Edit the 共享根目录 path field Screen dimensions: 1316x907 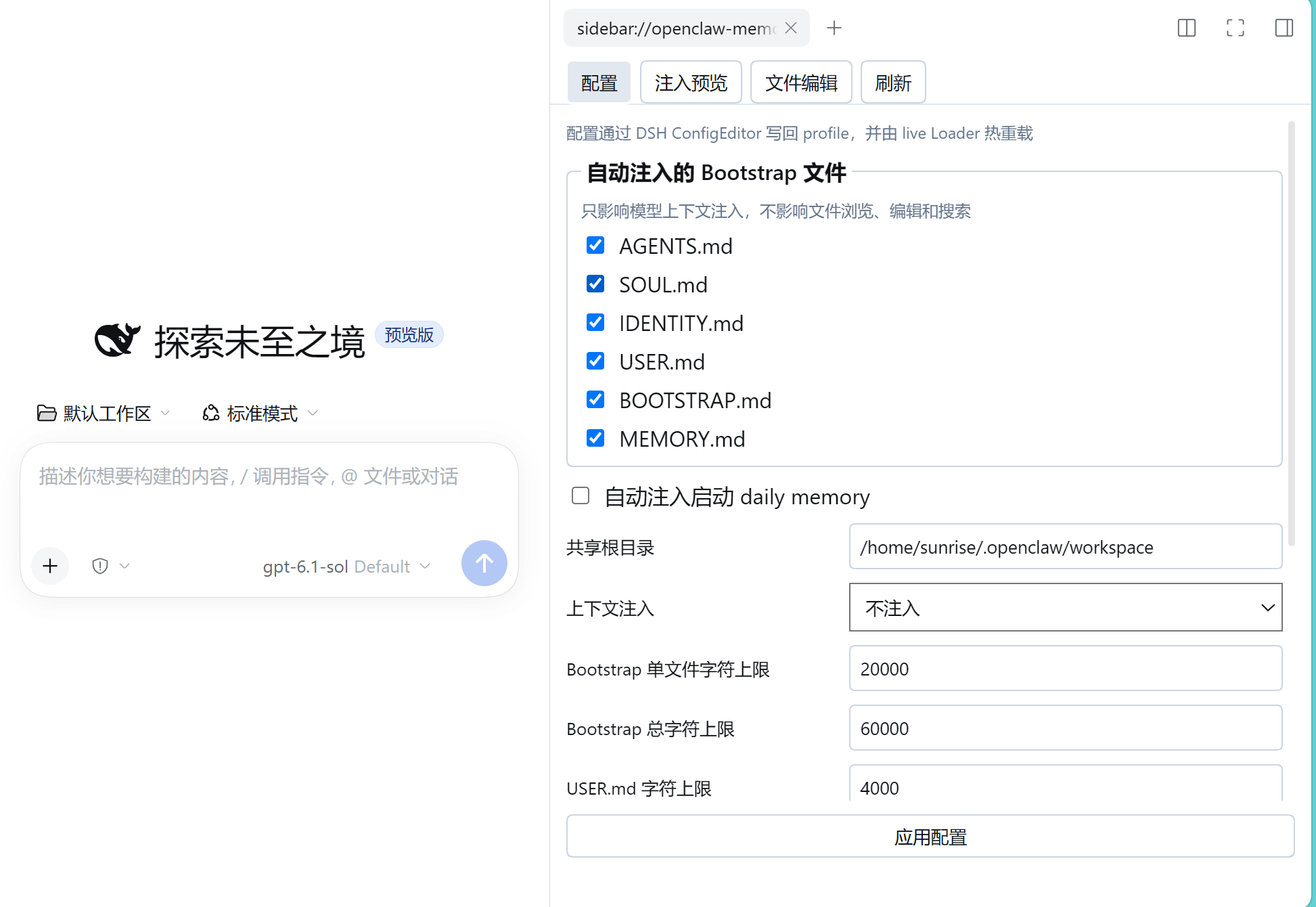tap(1066, 547)
